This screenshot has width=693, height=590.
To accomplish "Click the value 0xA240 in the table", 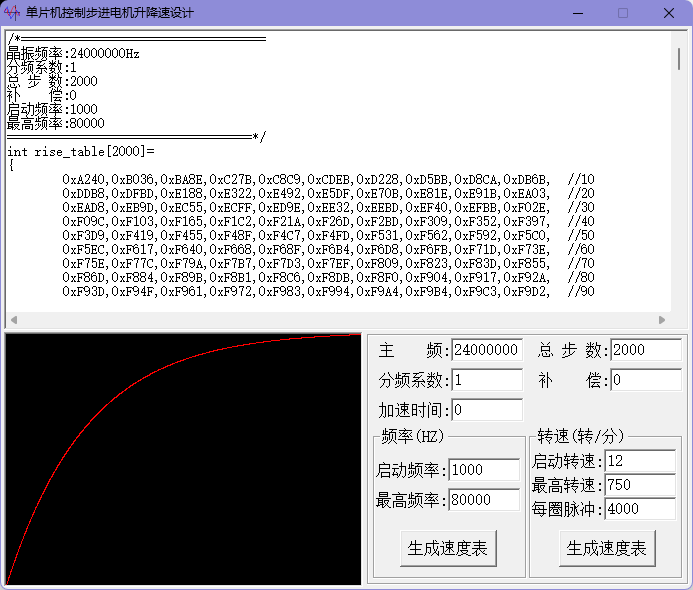I will click(85, 179).
